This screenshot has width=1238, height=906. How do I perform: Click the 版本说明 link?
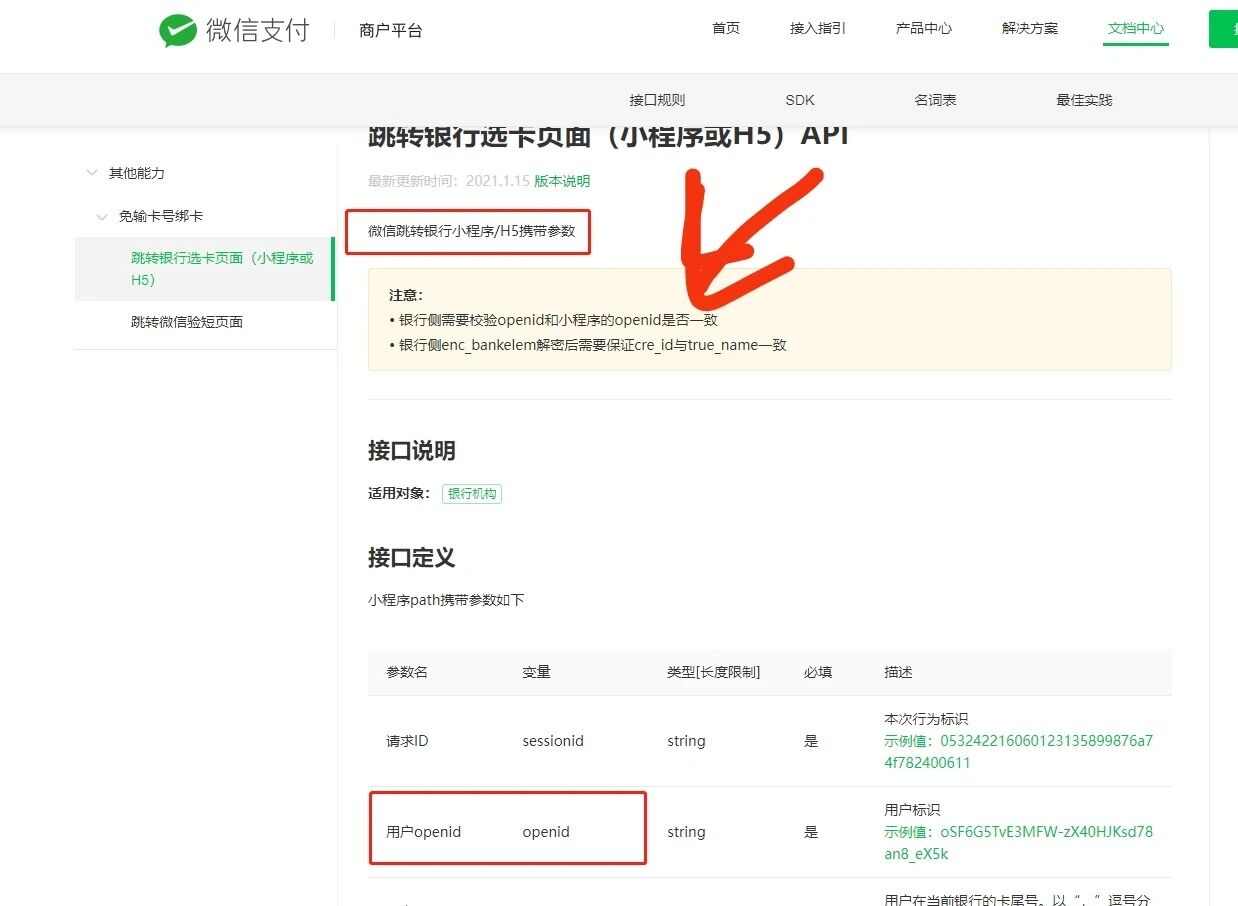pyautogui.click(x=562, y=181)
